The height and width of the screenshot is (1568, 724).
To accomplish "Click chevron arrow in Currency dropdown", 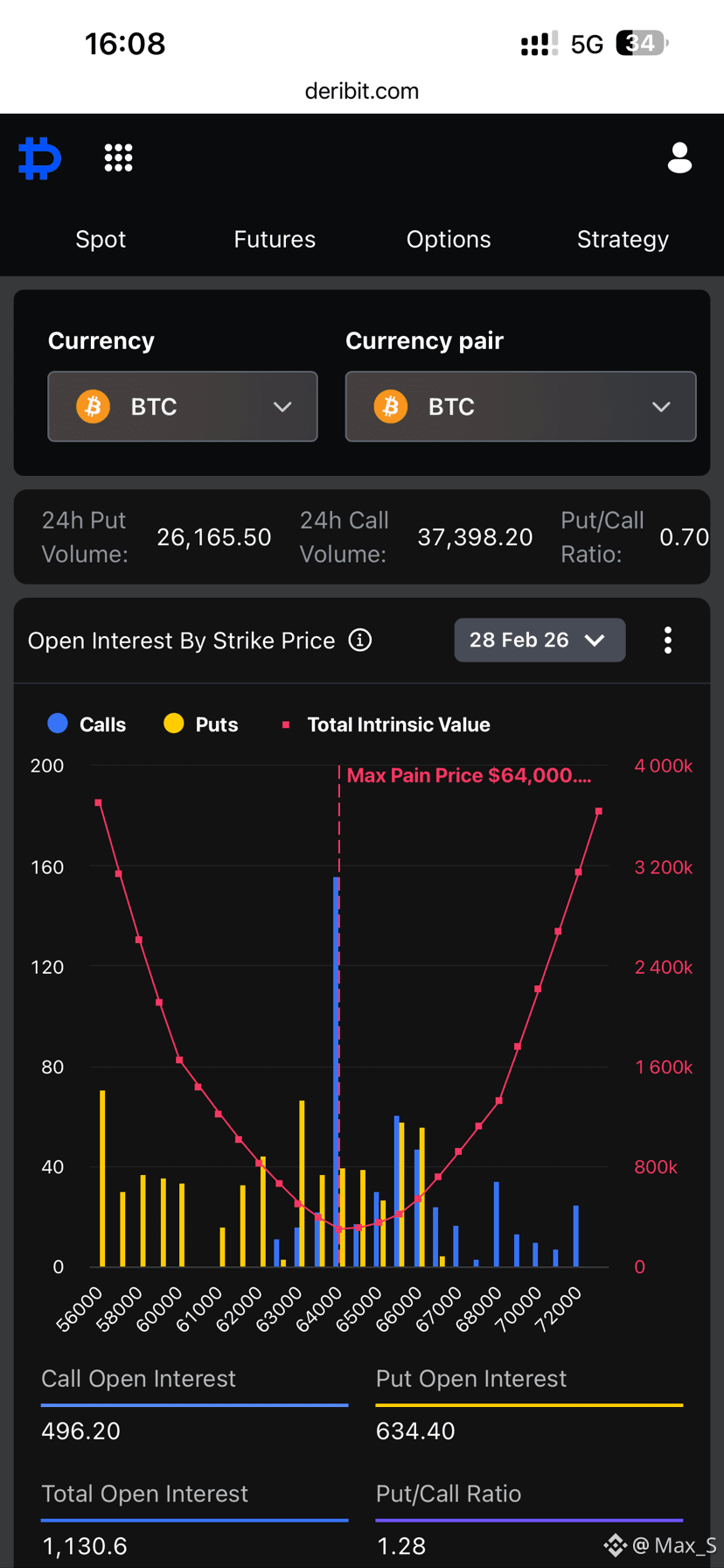I will coord(282,407).
